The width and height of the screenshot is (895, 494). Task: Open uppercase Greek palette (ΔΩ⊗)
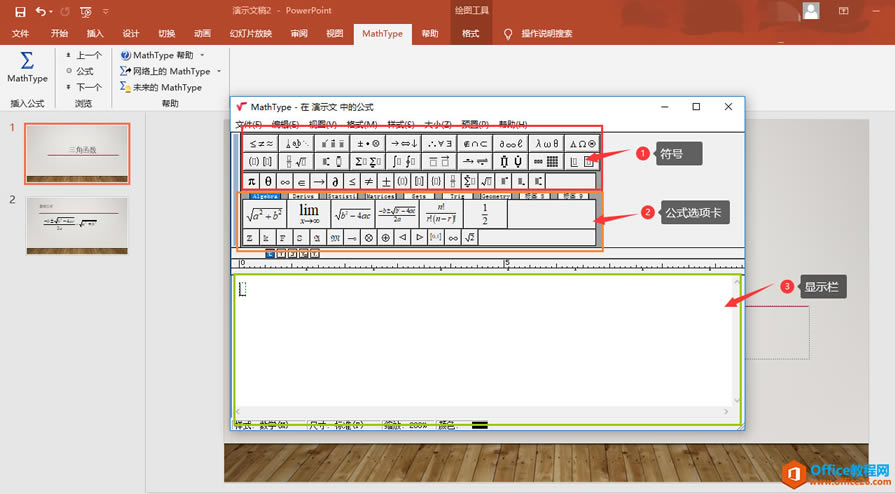click(x=582, y=143)
